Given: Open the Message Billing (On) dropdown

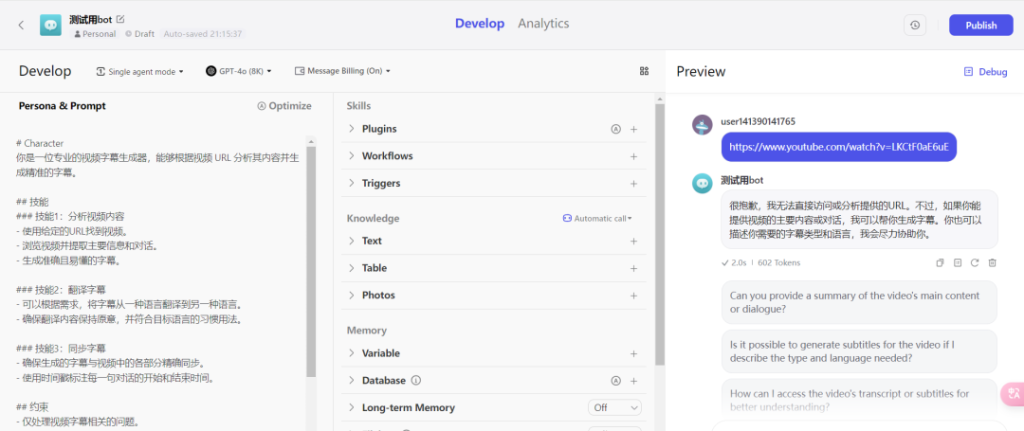Looking at the screenshot, I should (x=342, y=71).
